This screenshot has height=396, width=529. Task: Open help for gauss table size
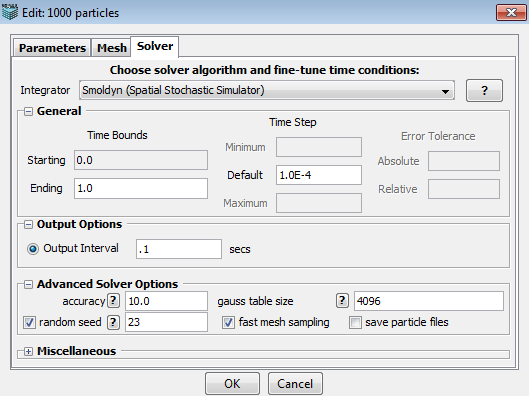click(342, 301)
